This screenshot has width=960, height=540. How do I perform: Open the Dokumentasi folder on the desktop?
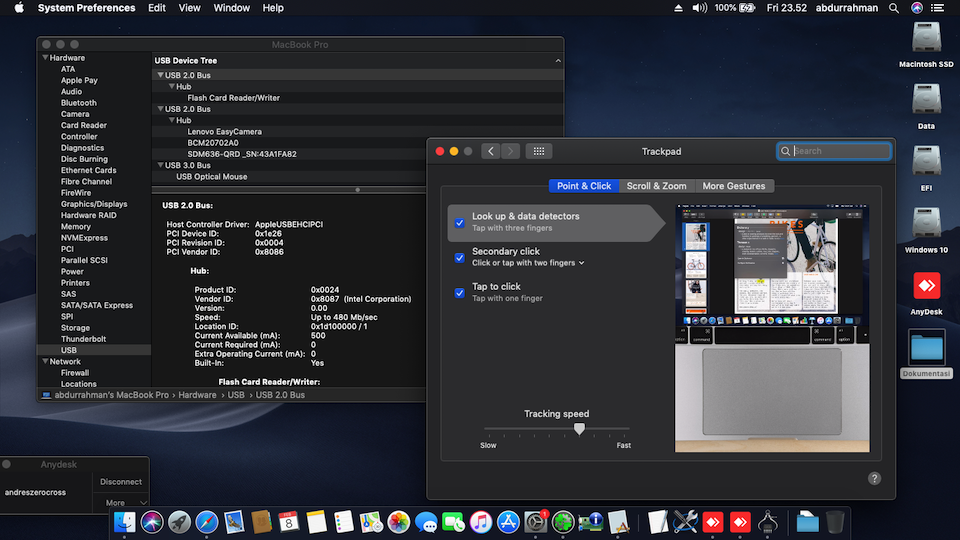[926, 349]
